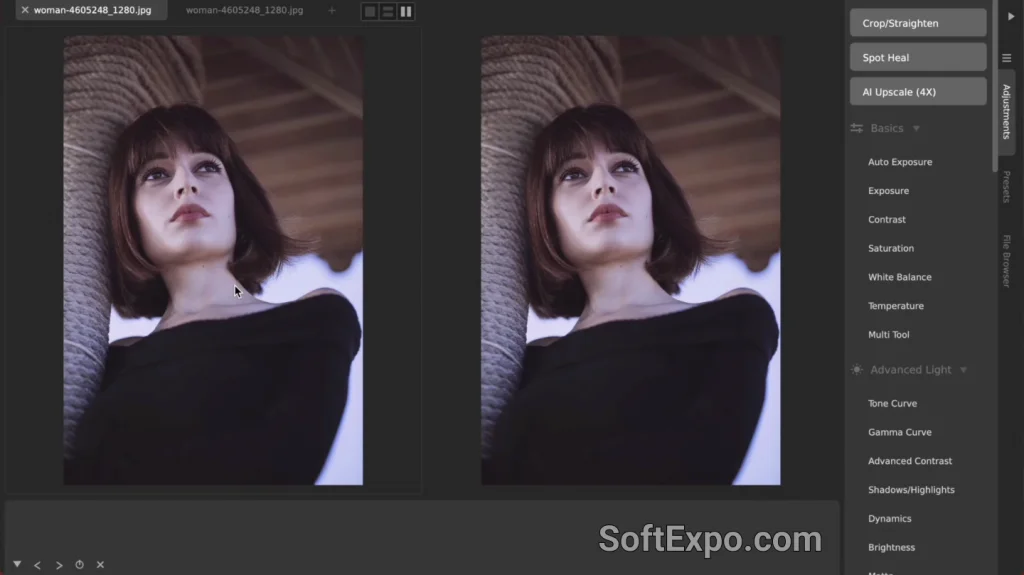Image resolution: width=1024 pixels, height=575 pixels.
Task: Collapse the Basics section
Action: coord(916,128)
